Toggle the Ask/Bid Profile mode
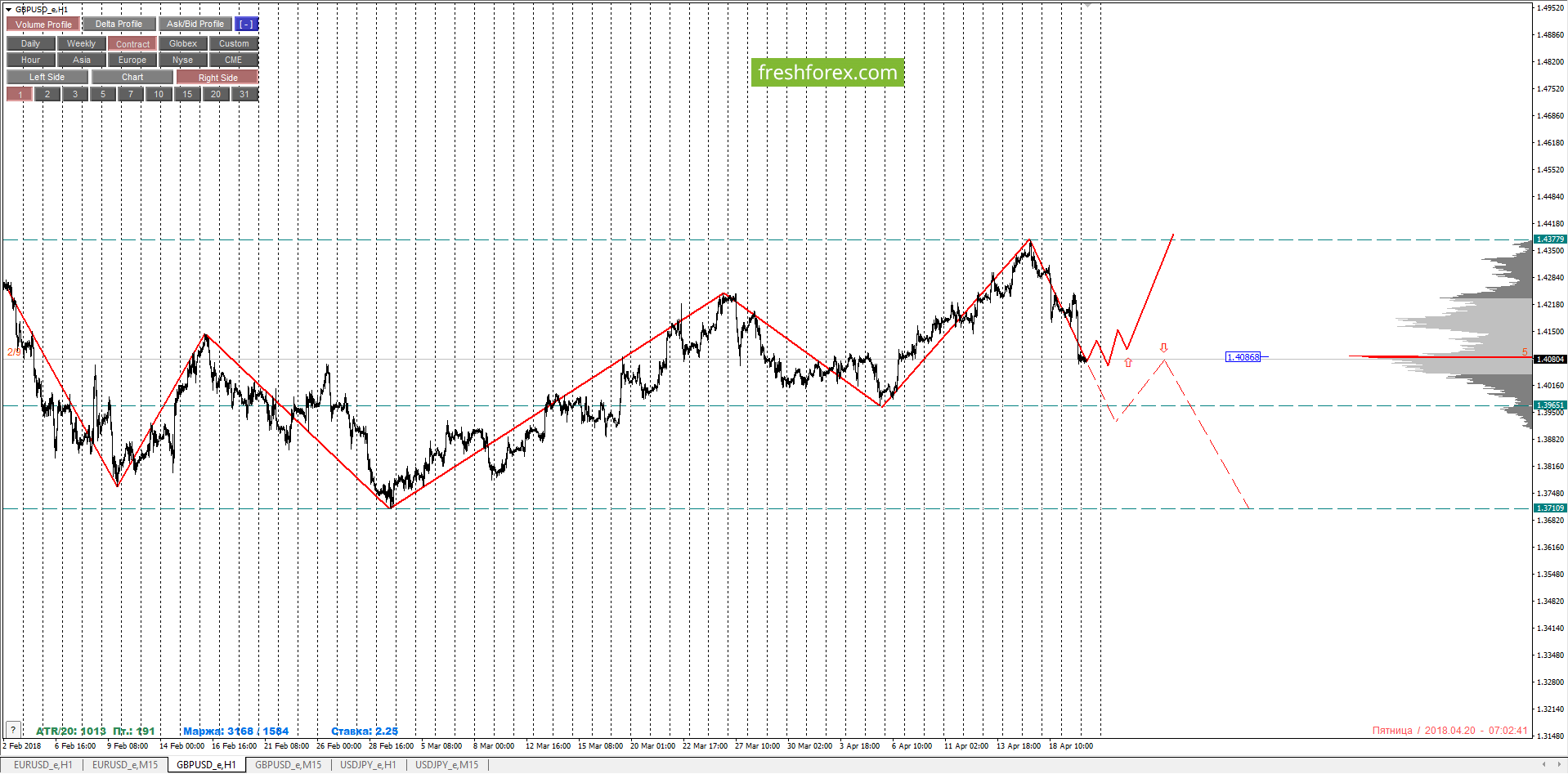The width and height of the screenshot is (1568, 774). 195,25
